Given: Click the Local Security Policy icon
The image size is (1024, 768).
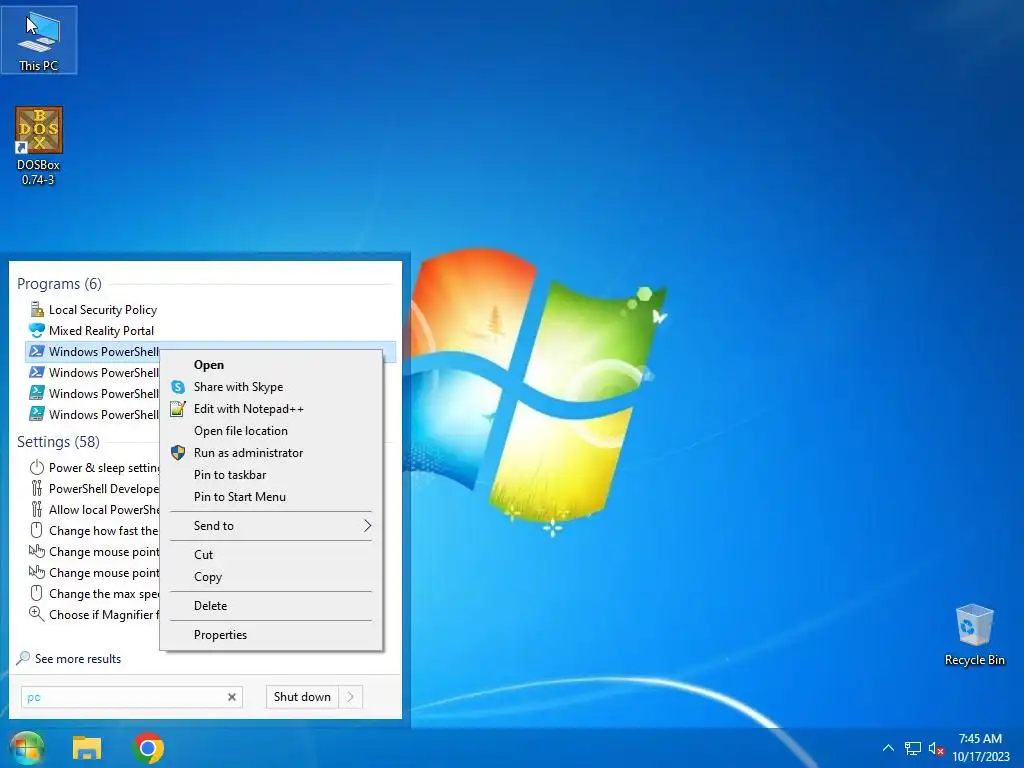Looking at the screenshot, I should (37, 309).
